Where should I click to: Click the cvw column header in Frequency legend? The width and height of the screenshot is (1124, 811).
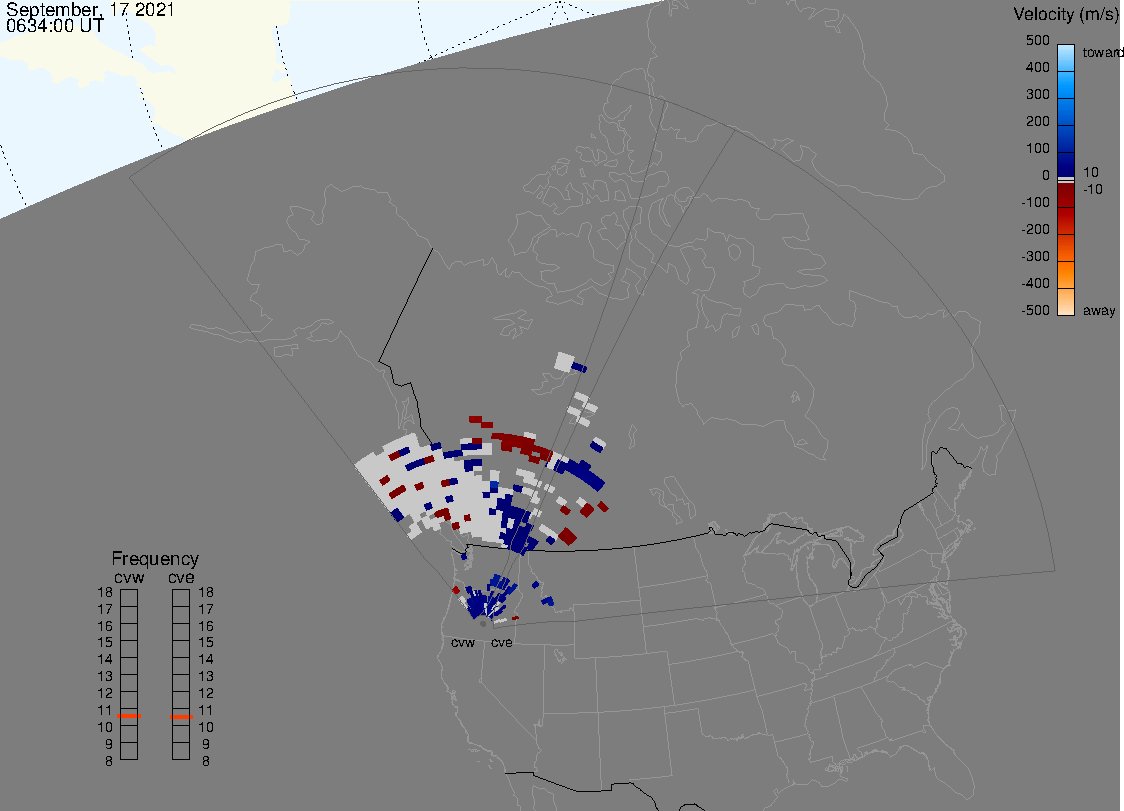pos(129,577)
